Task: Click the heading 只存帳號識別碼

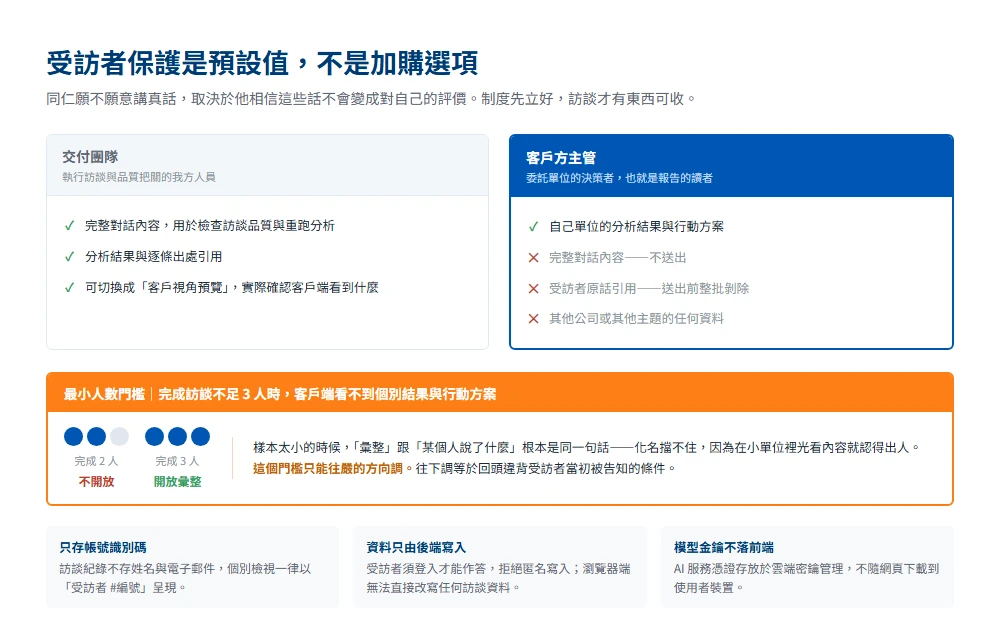Action: click(103, 547)
